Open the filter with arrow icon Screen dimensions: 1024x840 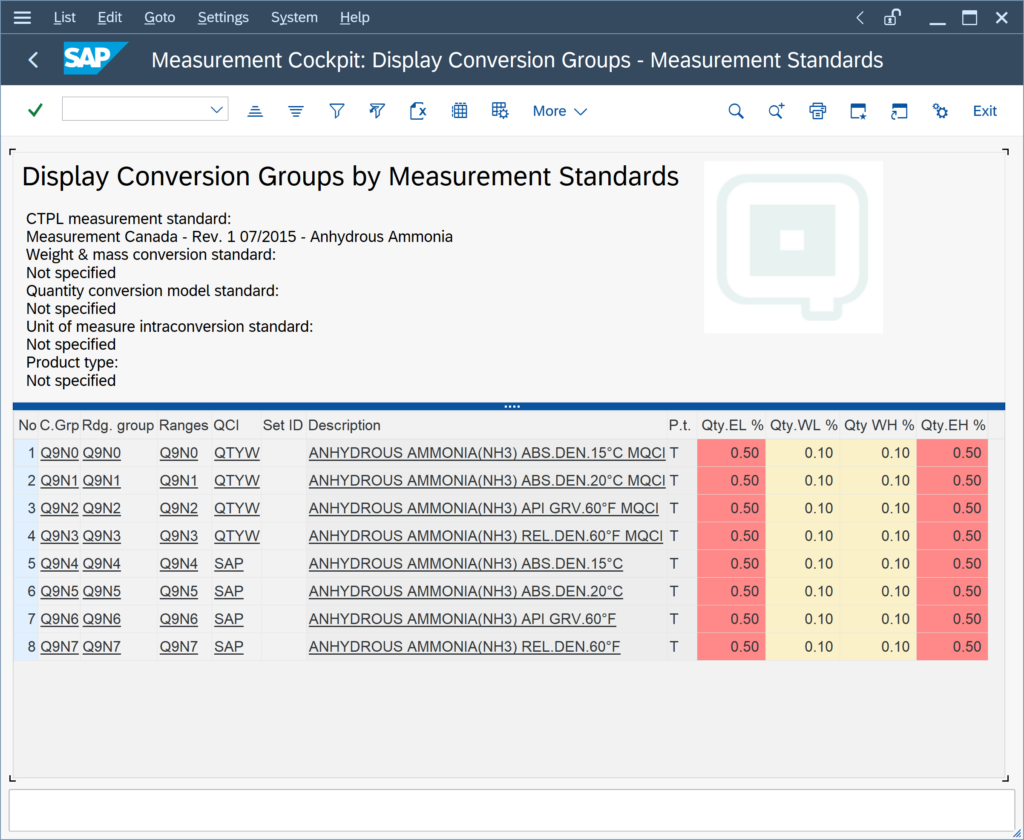coord(377,111)
